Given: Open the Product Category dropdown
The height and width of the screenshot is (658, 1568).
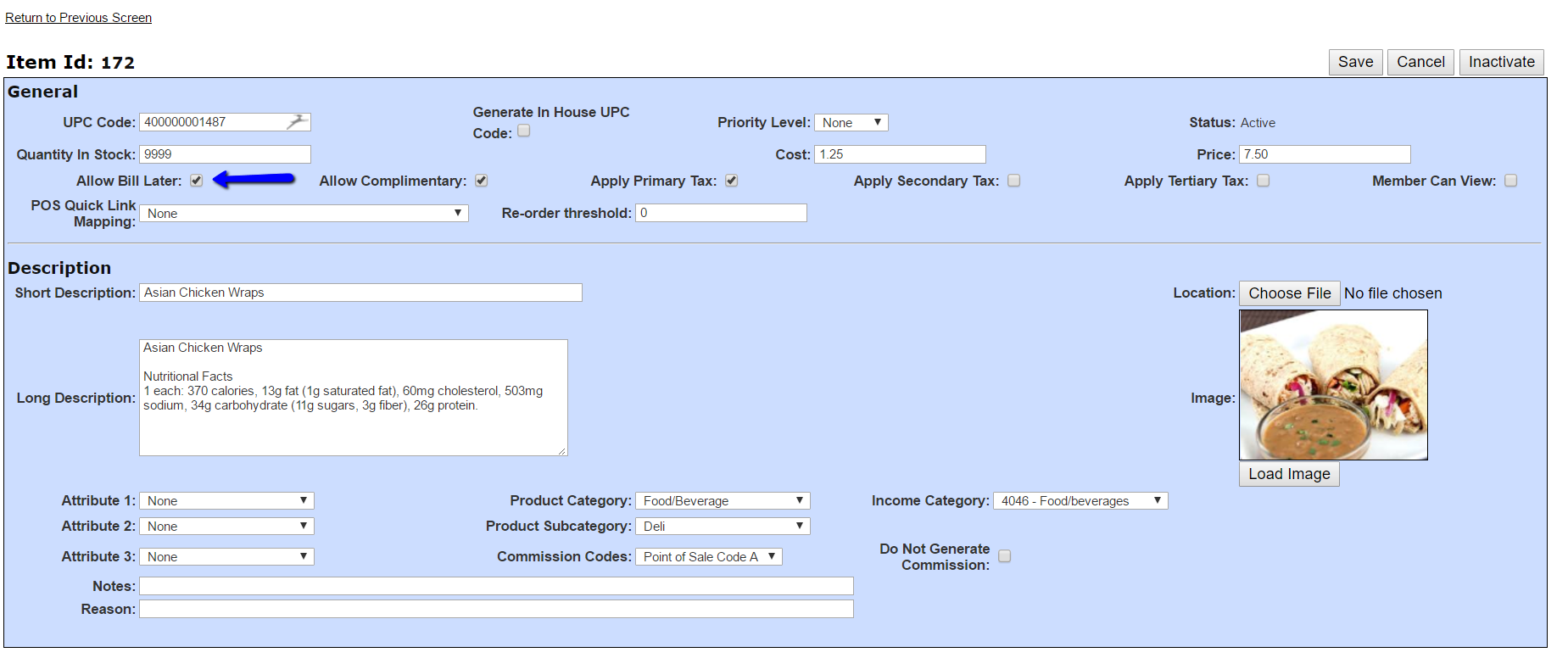Looking at the screenshot, I should (x=723, y=500).
